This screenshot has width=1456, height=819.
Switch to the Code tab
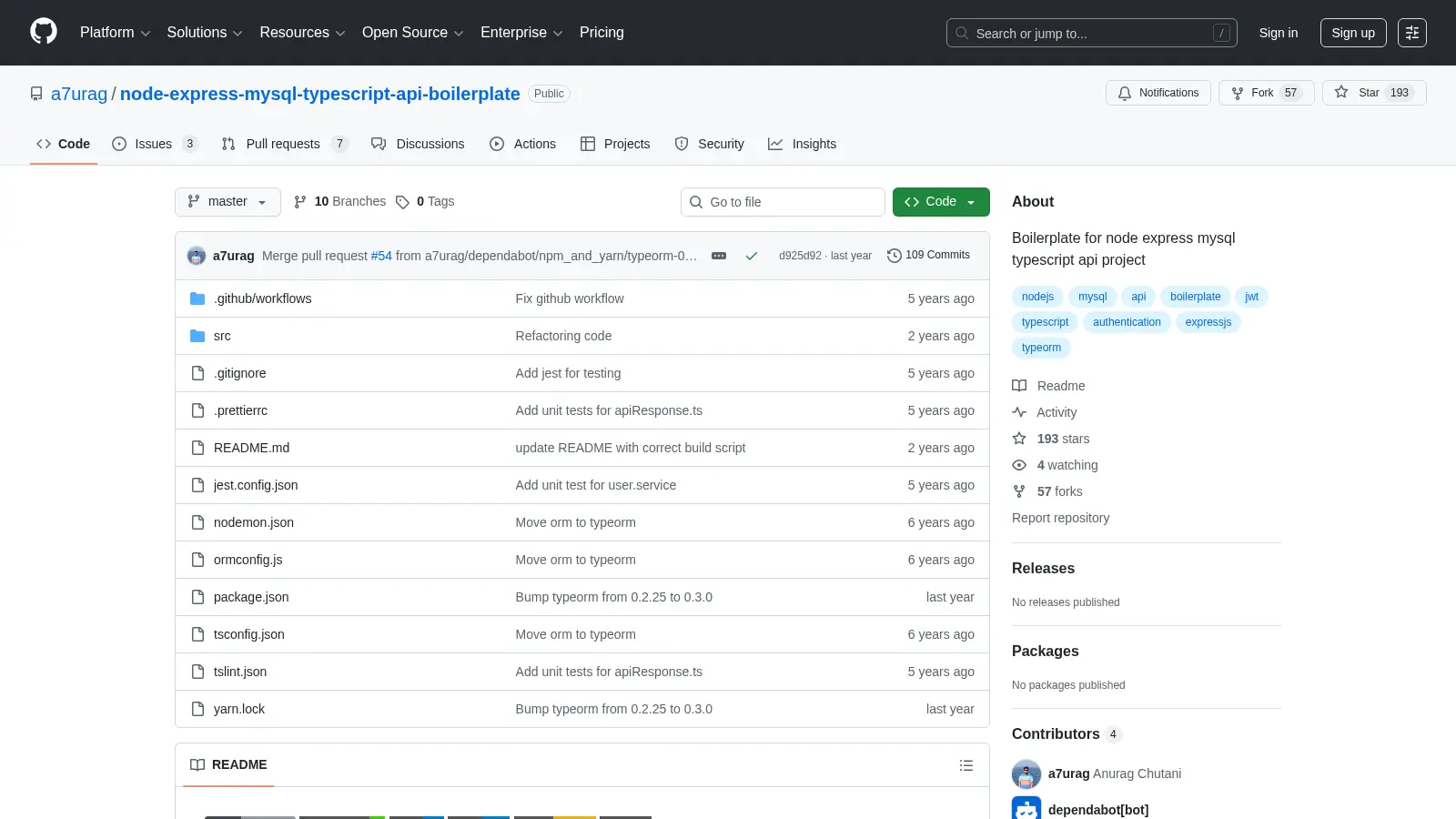63,144
